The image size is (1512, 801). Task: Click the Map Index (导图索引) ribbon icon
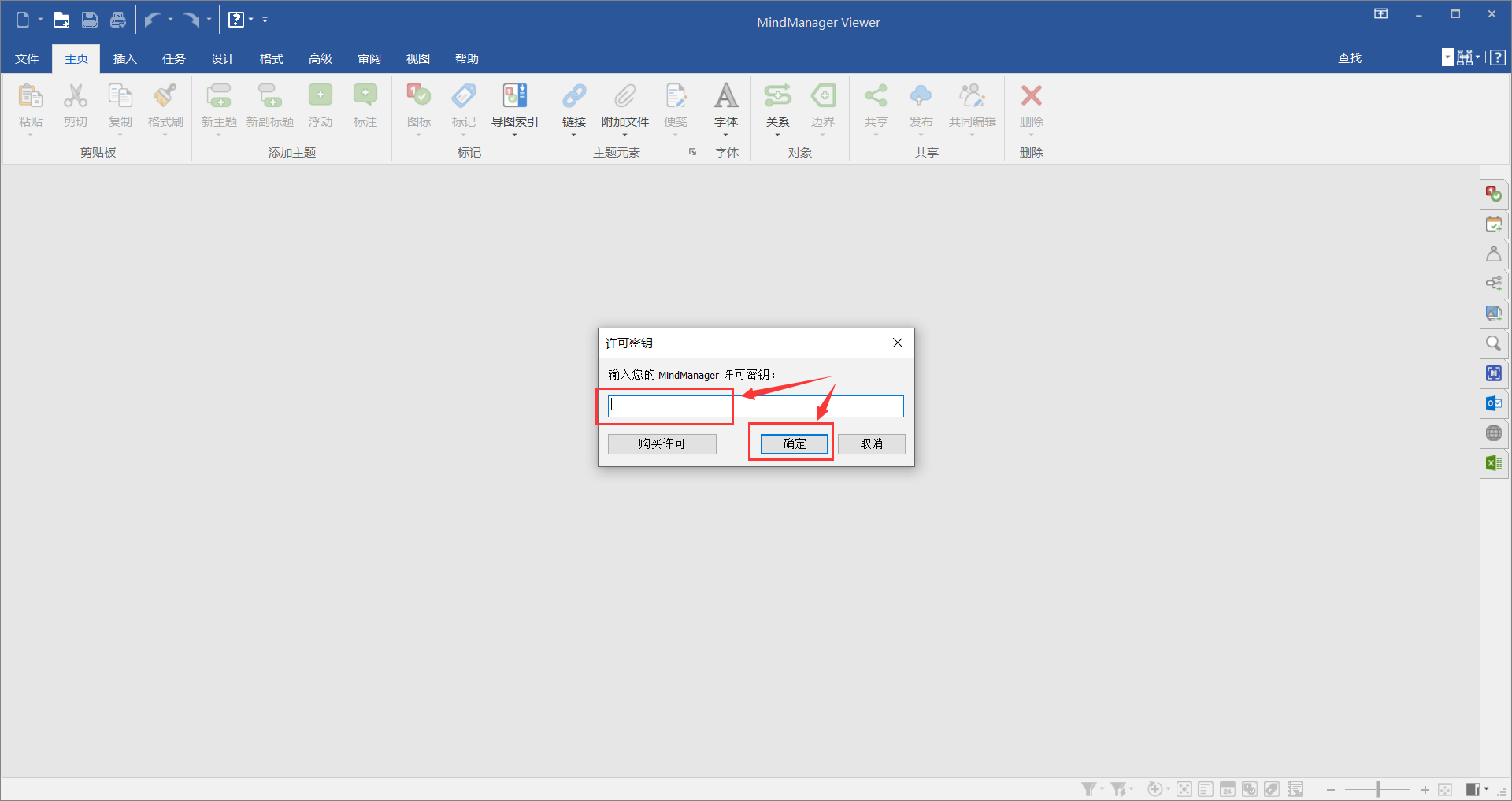[x=514, y=97]
